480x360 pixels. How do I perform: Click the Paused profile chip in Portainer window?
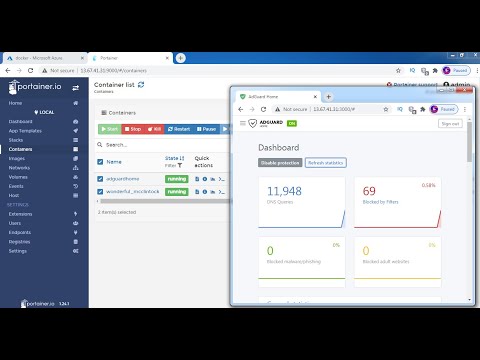point(456,70)
